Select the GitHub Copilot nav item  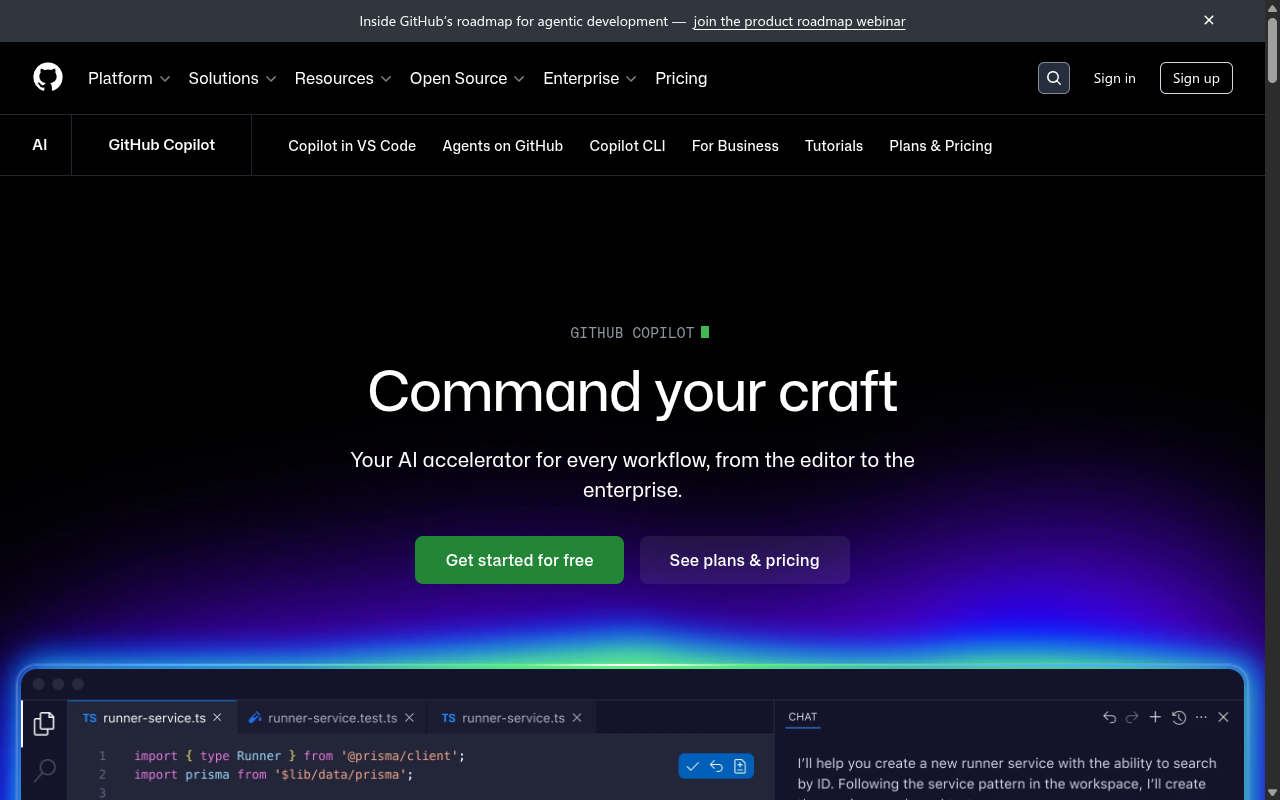[161, 145]
